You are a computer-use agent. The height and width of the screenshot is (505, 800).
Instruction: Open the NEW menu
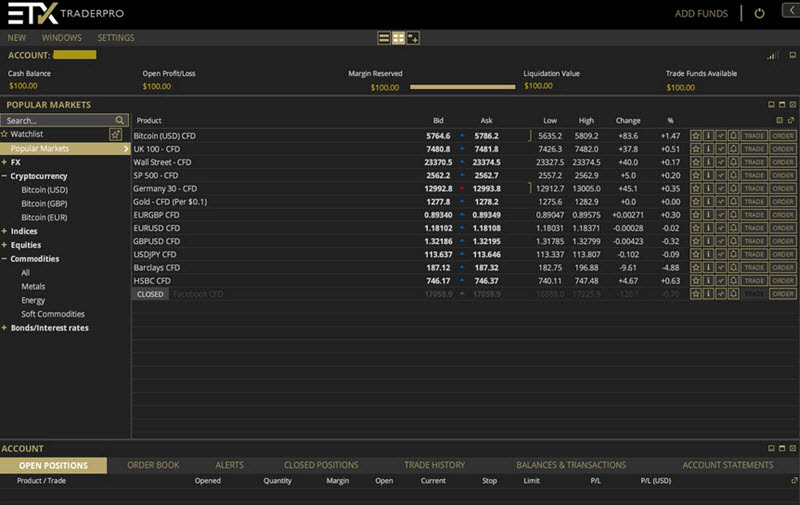[17, 38]
